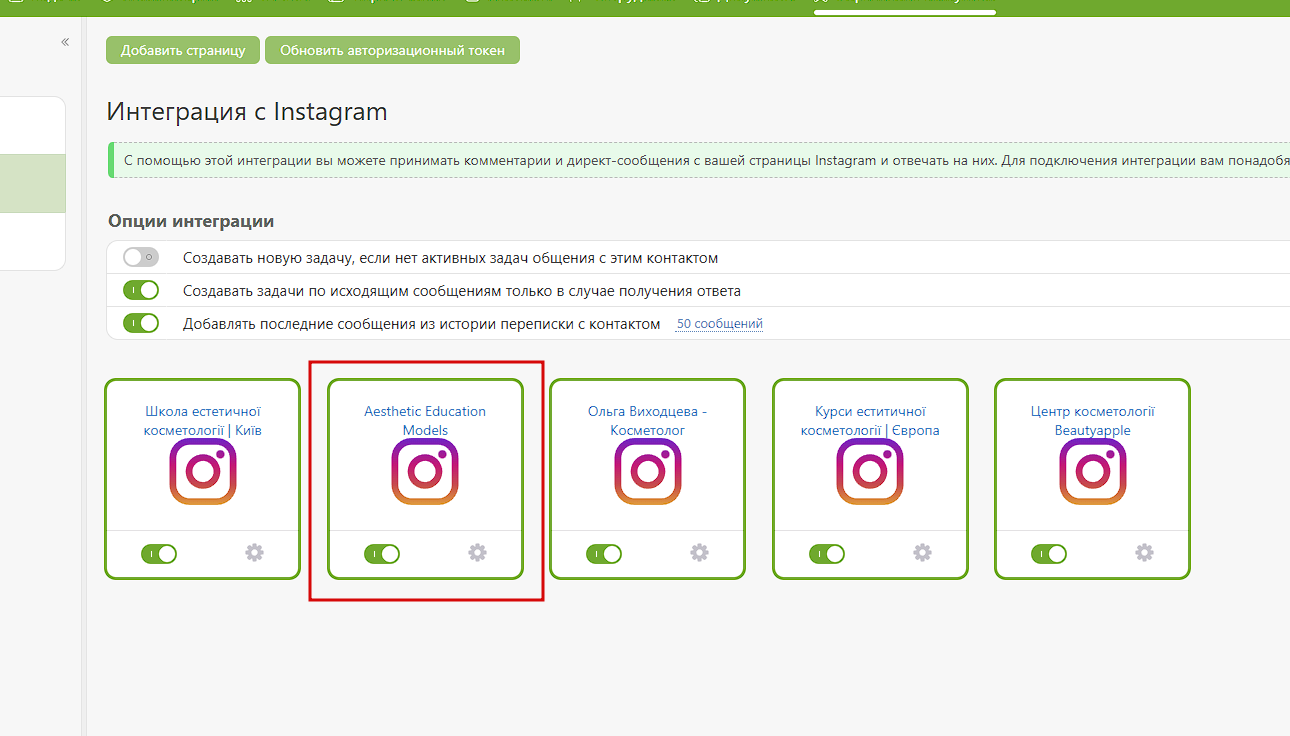Open Центр косметології Beautyapple page link
This screenshot has width=1290, height=736.
(1093, 421)
